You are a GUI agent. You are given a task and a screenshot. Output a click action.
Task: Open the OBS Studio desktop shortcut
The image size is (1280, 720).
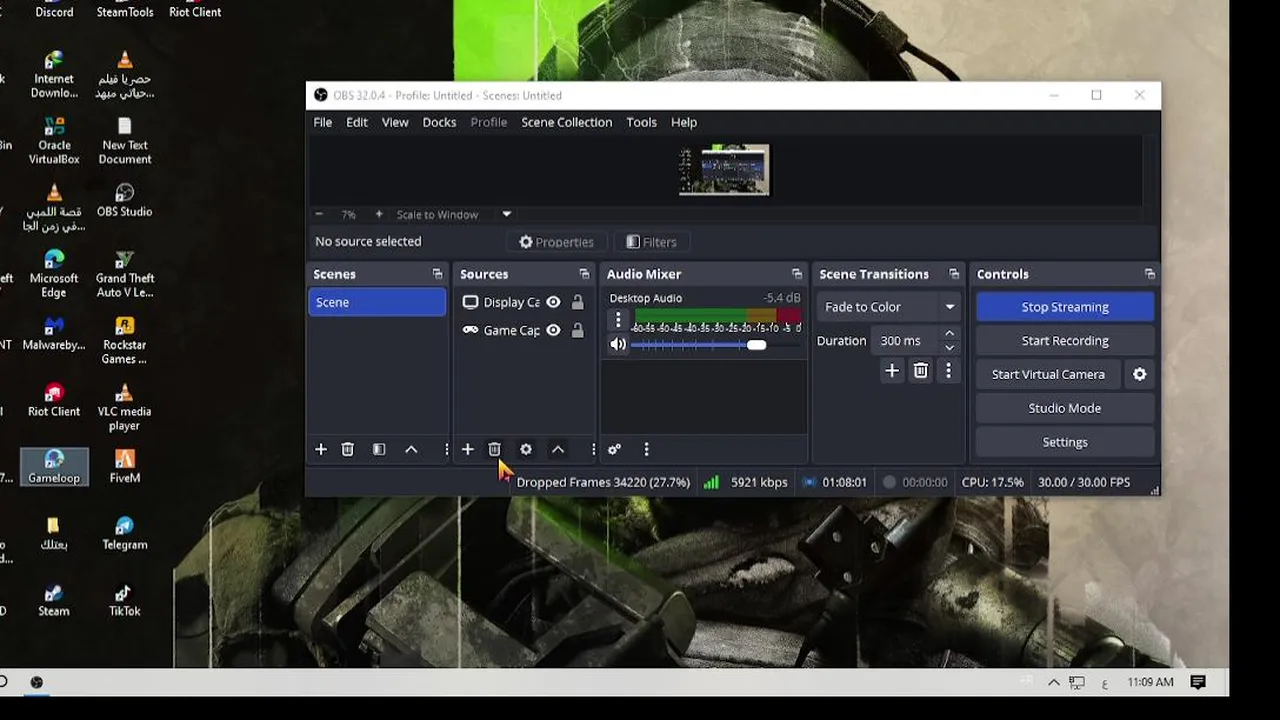tap(124, 200)
